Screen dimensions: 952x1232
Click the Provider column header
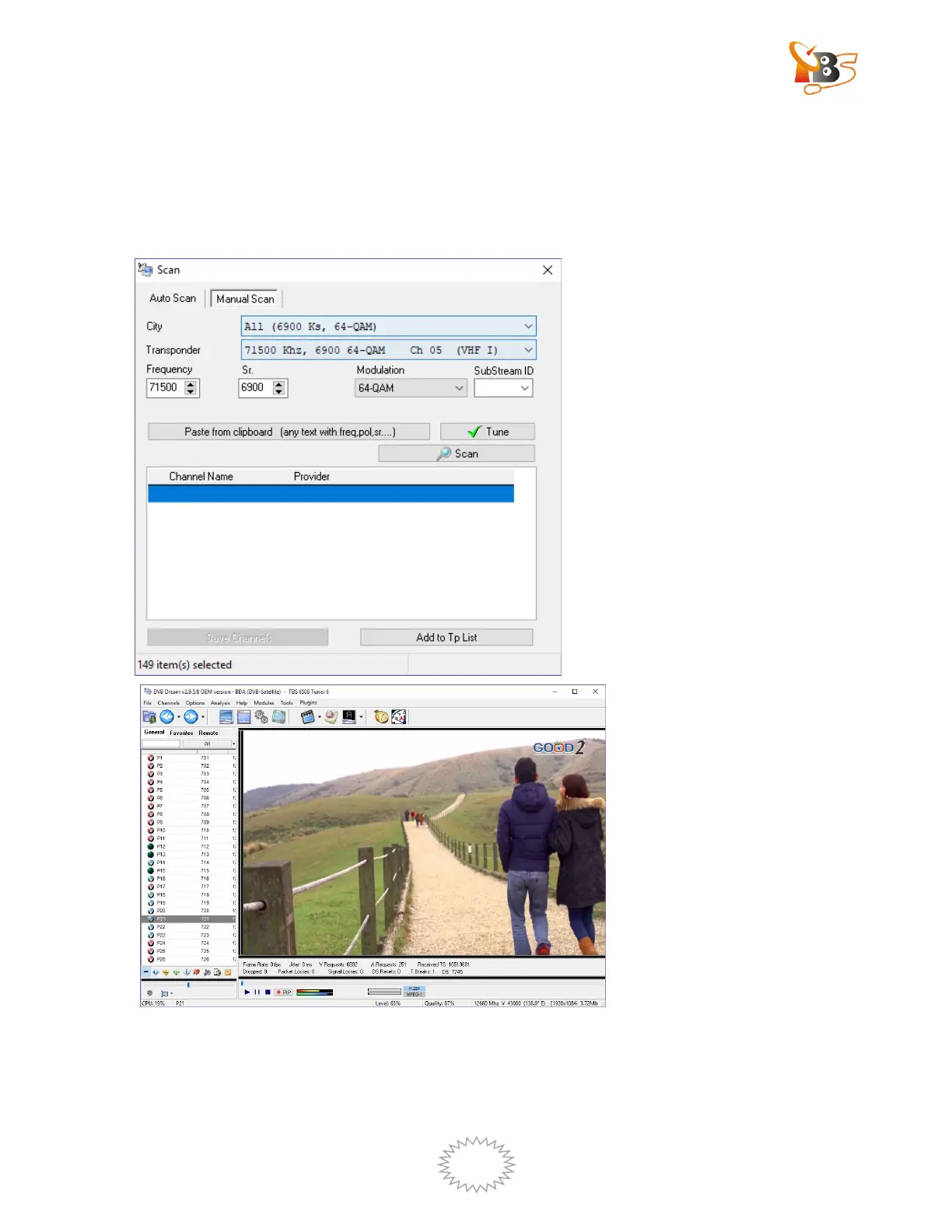click(x=312, y=476)
